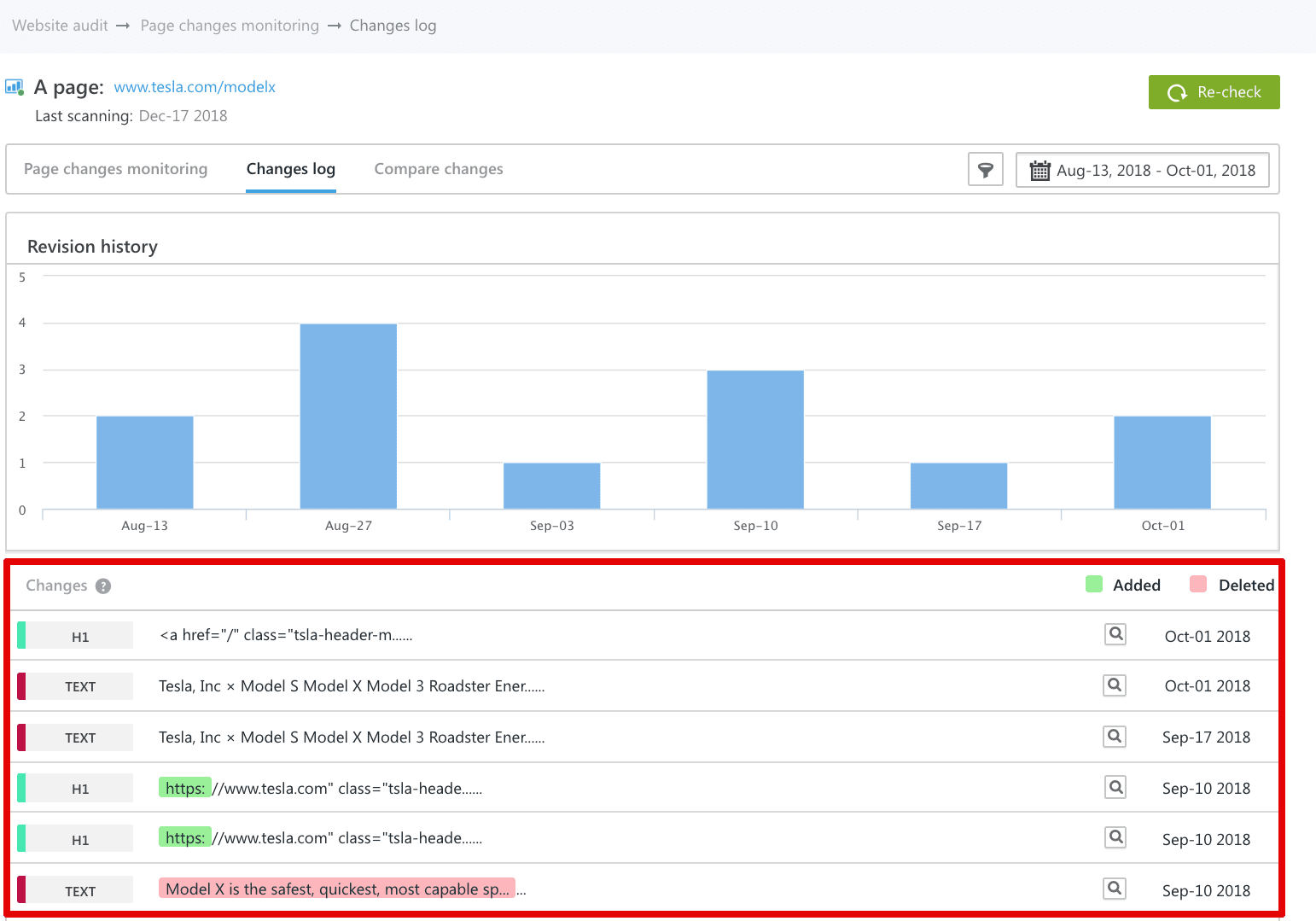Open magnifier for the Sep-10 TEXT change
The image size is (1316, 921).
[1115, 889]
